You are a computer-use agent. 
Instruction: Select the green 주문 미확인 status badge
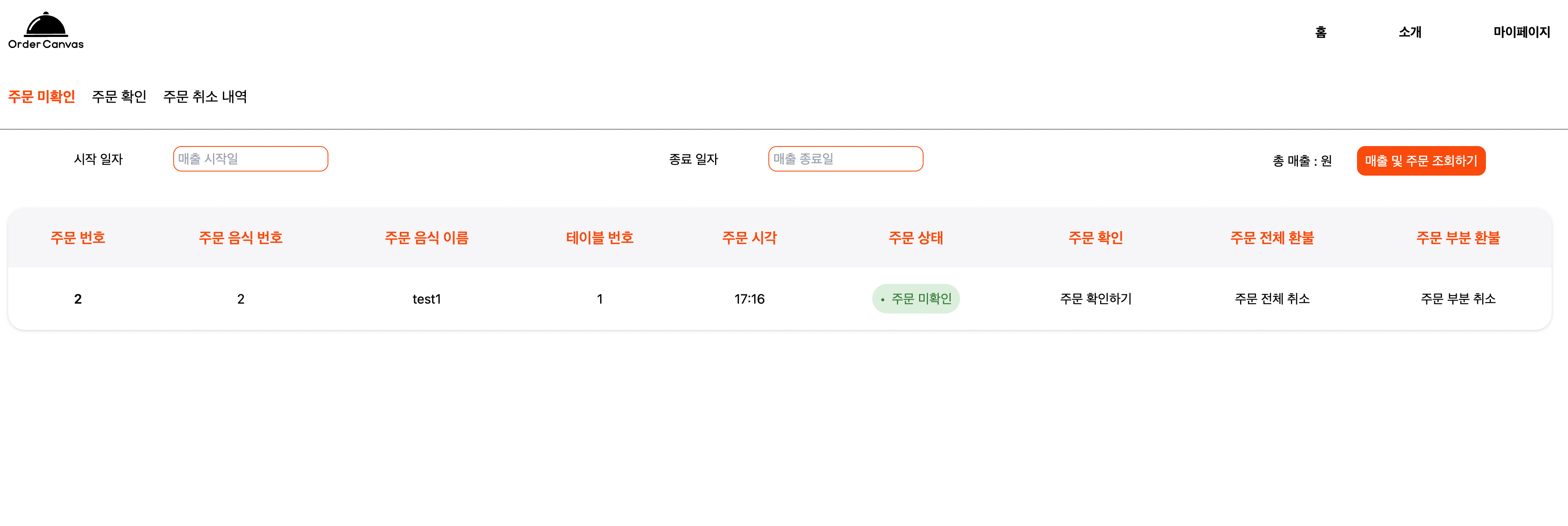pos(915,299)
